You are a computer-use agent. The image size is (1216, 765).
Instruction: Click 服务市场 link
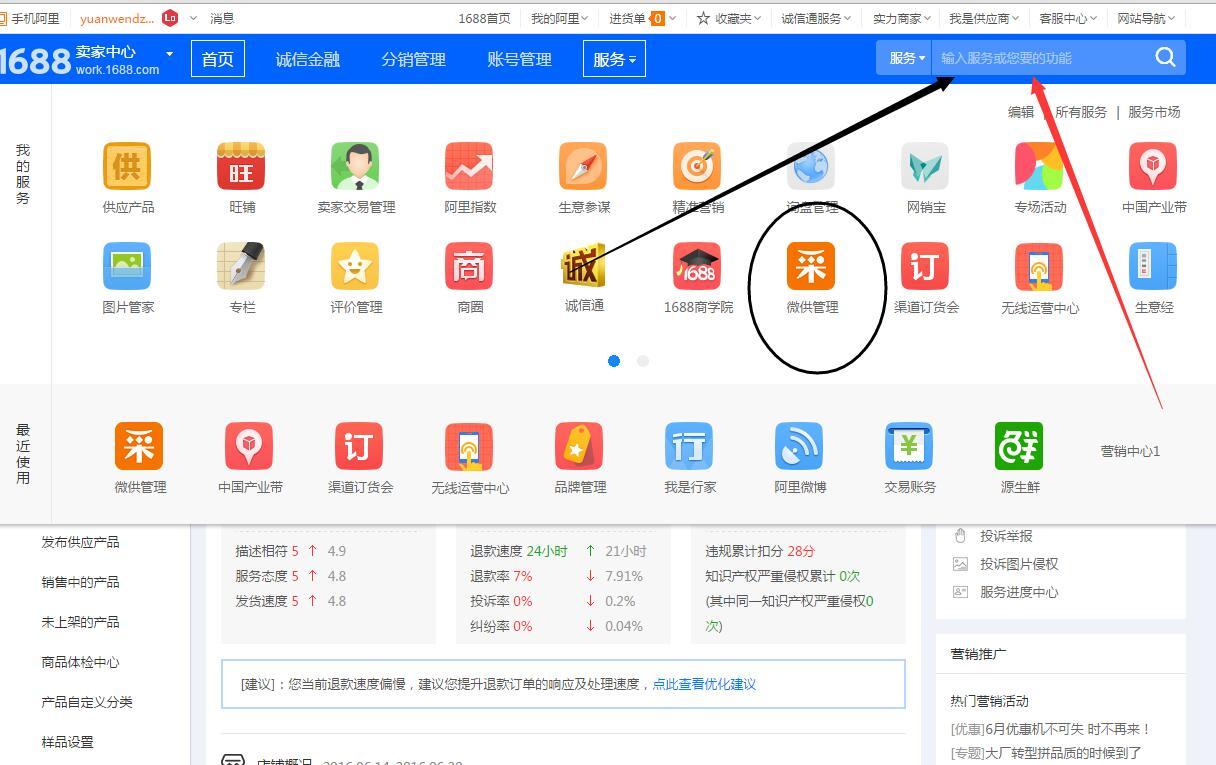click(x=1154, y=112)
